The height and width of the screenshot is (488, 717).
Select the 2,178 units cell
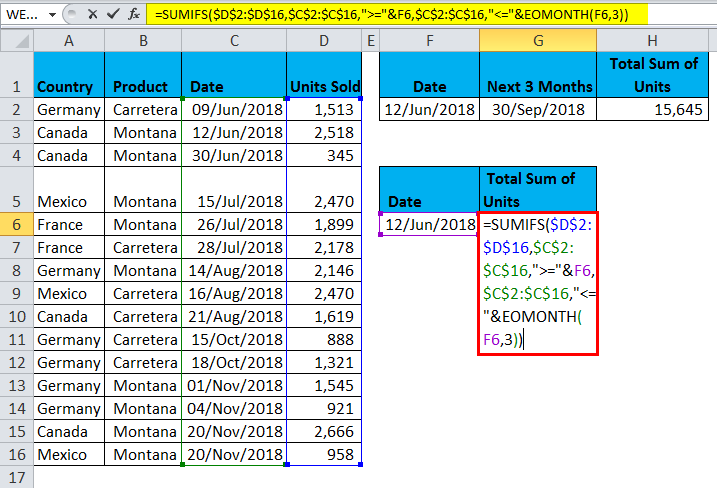click(x=324, y=247)
